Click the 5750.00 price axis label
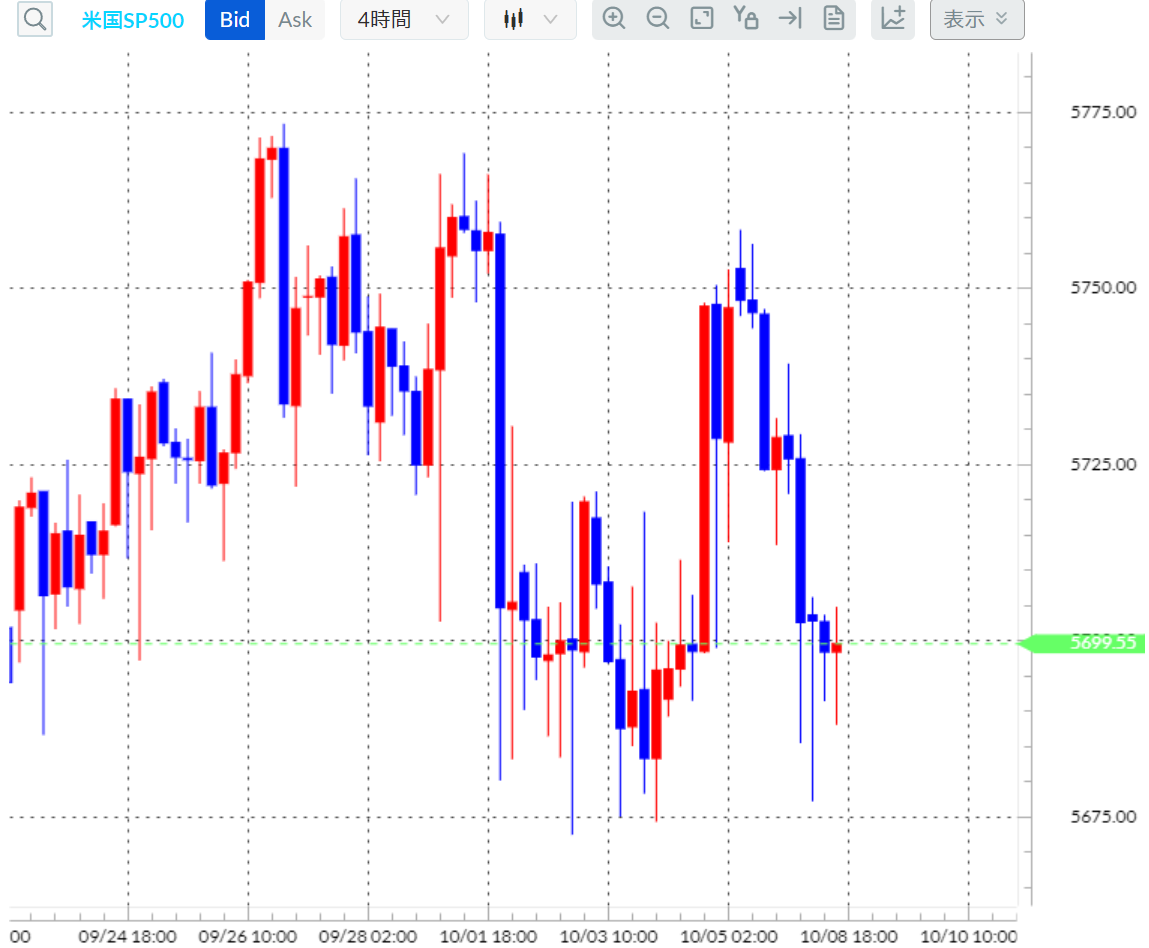Image resolution: width=1149 pixels, height=948 pixels. pos(1103,287)
